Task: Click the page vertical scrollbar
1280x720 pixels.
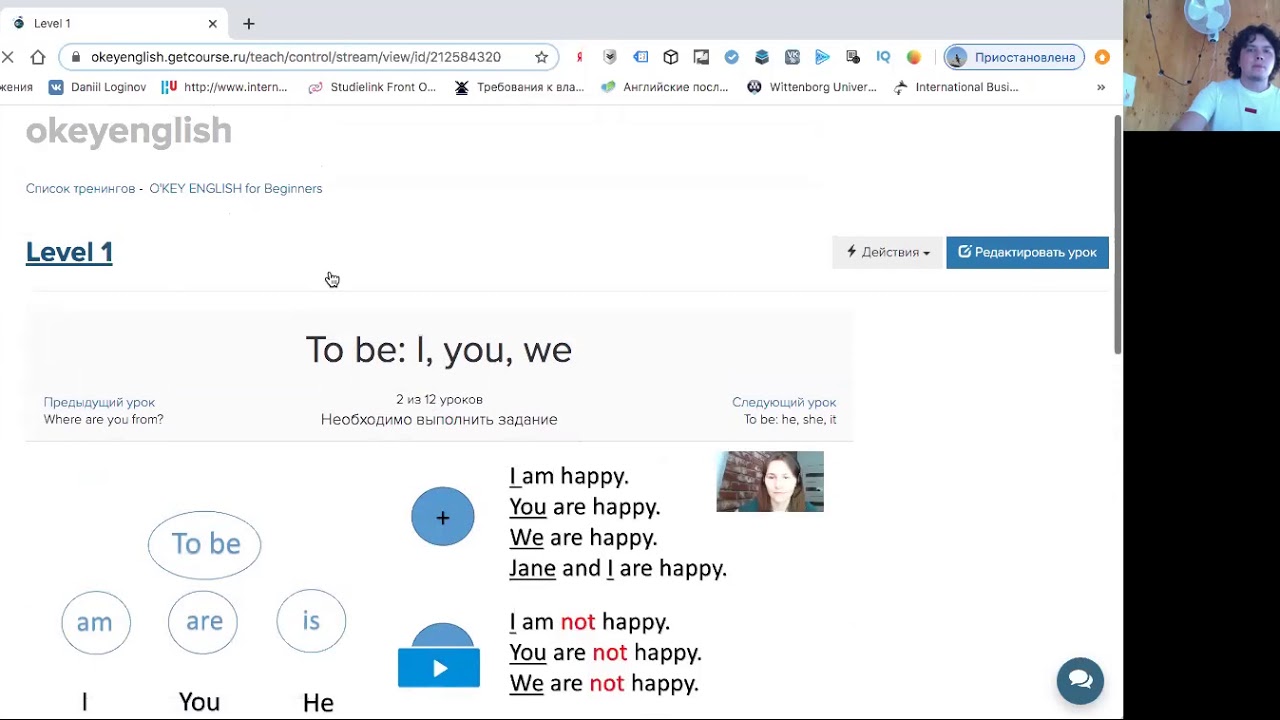Action: click(x=1118, y=234)
